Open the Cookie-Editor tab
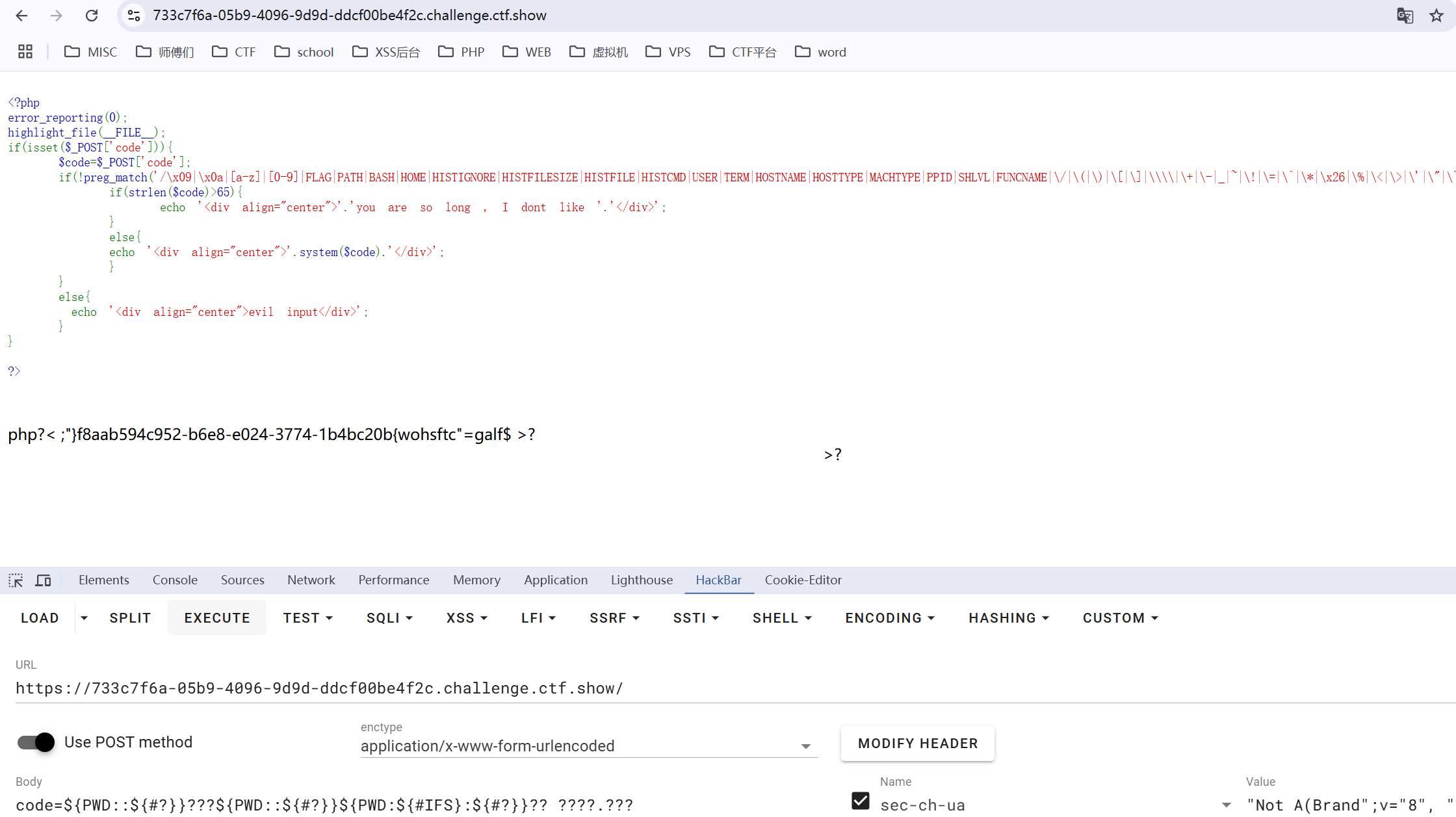The image size is (1456, 817). (803, 580)
